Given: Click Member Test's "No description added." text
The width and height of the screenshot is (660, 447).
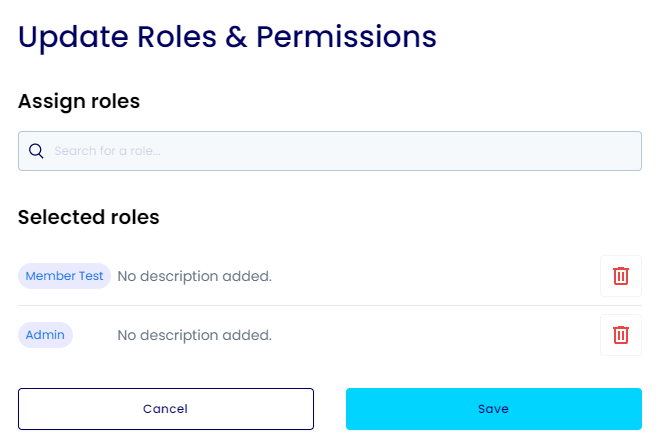Looking at the screenshot, I should [194, 276].
